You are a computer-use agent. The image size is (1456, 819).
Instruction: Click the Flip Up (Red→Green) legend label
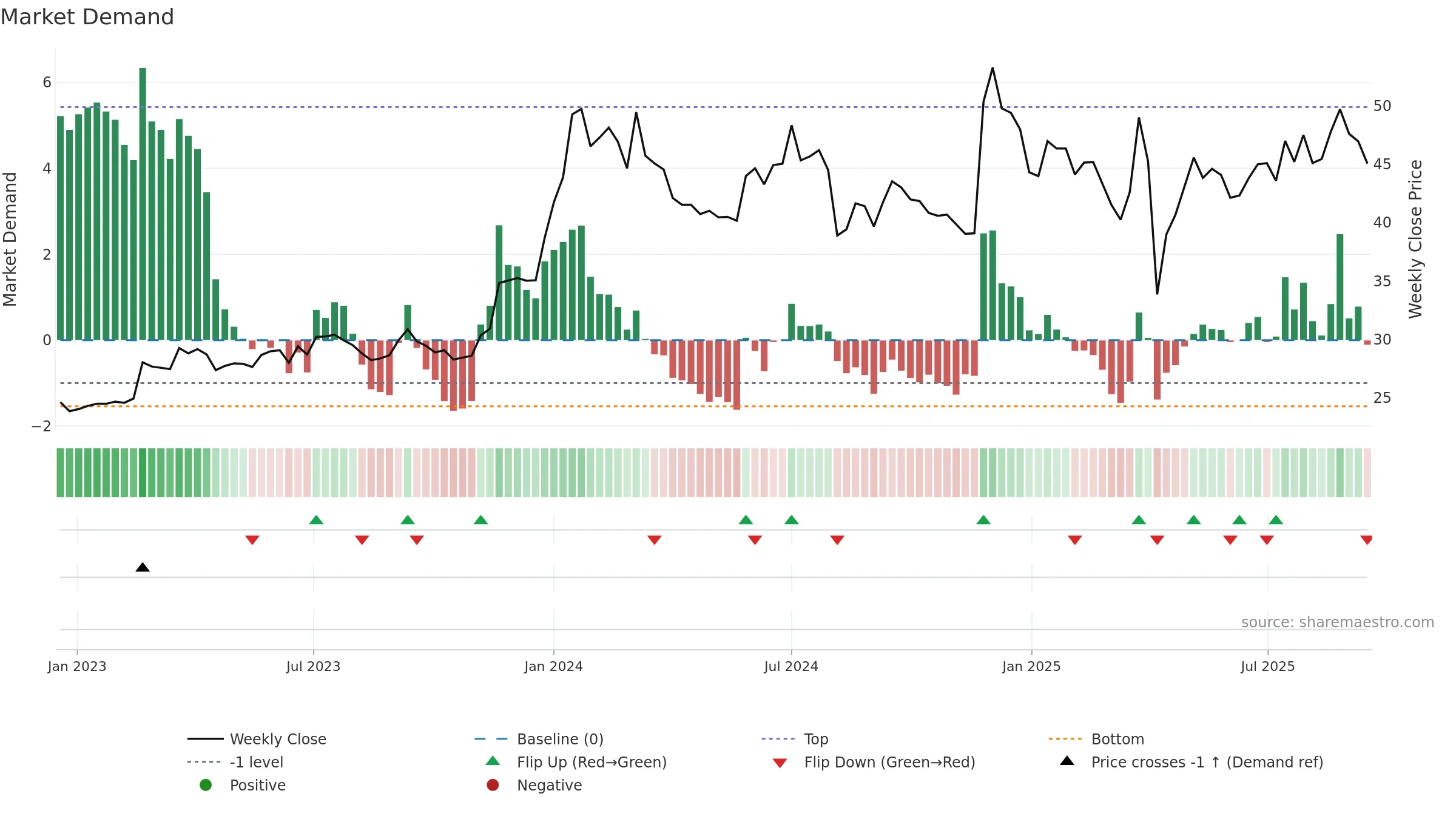pyautogui.click(x=591, y=762)
